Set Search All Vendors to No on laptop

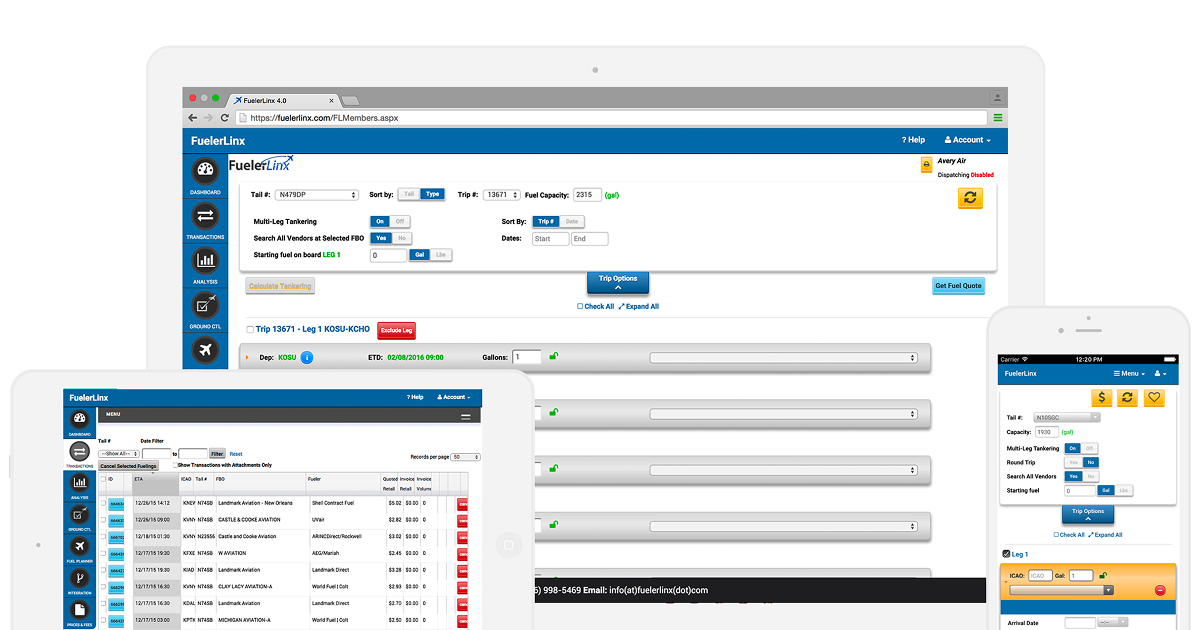coord(402,238)
